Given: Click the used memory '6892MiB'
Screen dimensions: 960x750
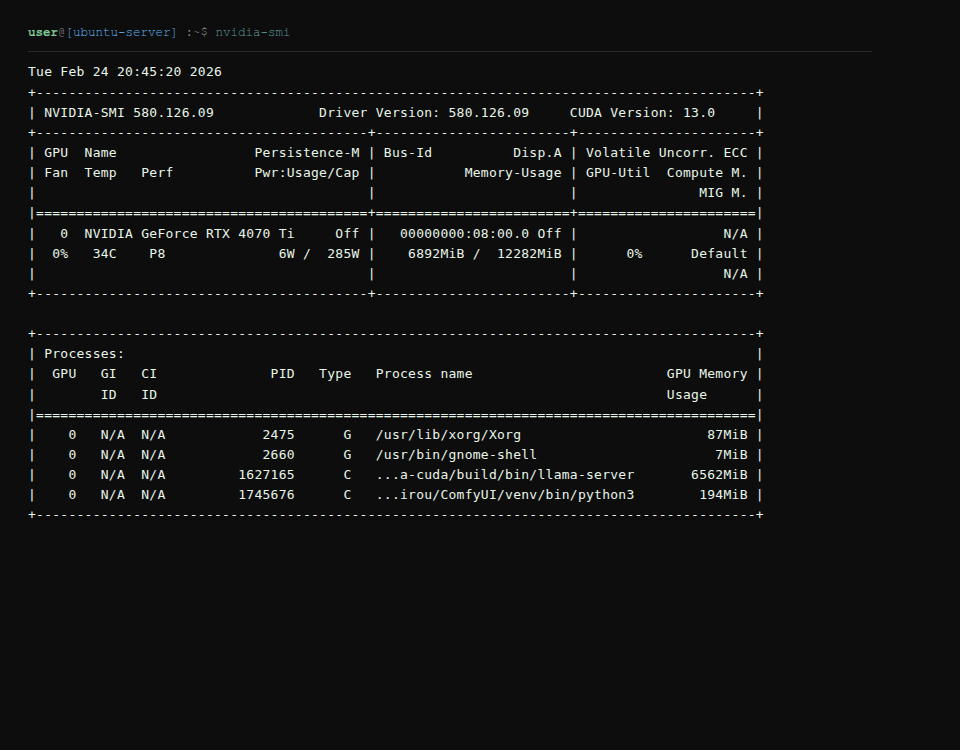Looking at the screenshot, I should [436, 253].
